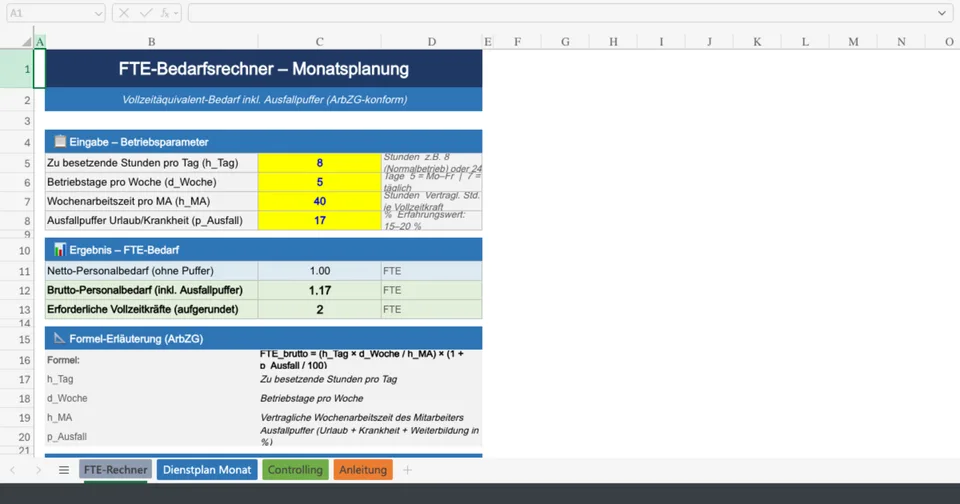This screenshot has height=504, width=960.
Task: Select the d_Woche label in row 18
Action: click(x=151, y=398)
